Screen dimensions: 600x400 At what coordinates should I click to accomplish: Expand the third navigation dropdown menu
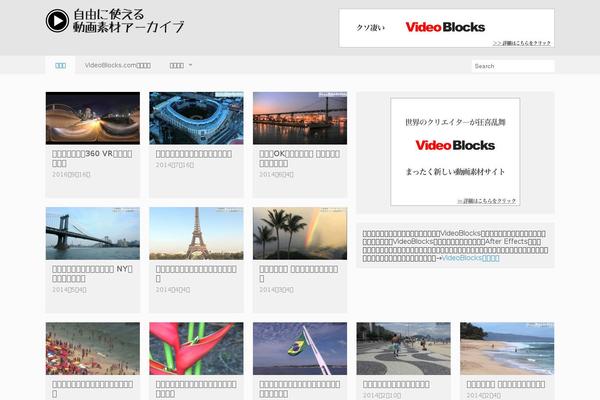181,65
